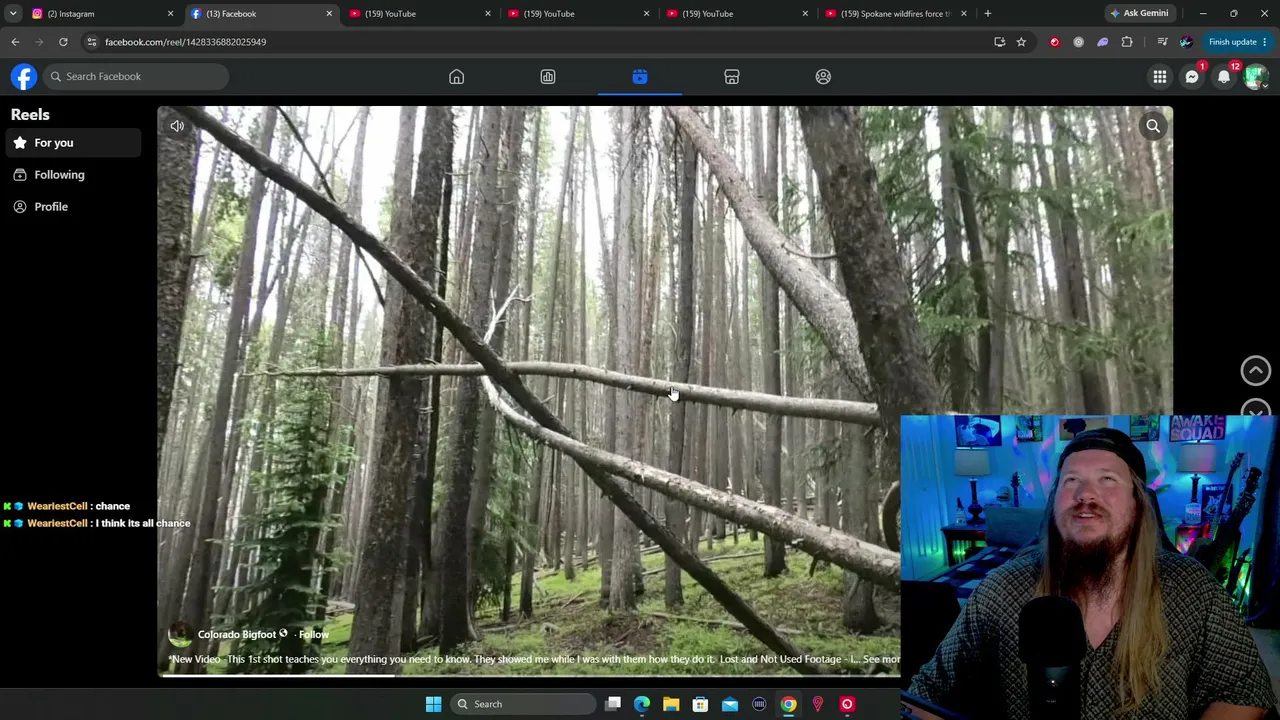This screenshot has height=720, width=1280.
Task: Open the second Facebook nav icon beside Home
Action: (x=548, y=77)
